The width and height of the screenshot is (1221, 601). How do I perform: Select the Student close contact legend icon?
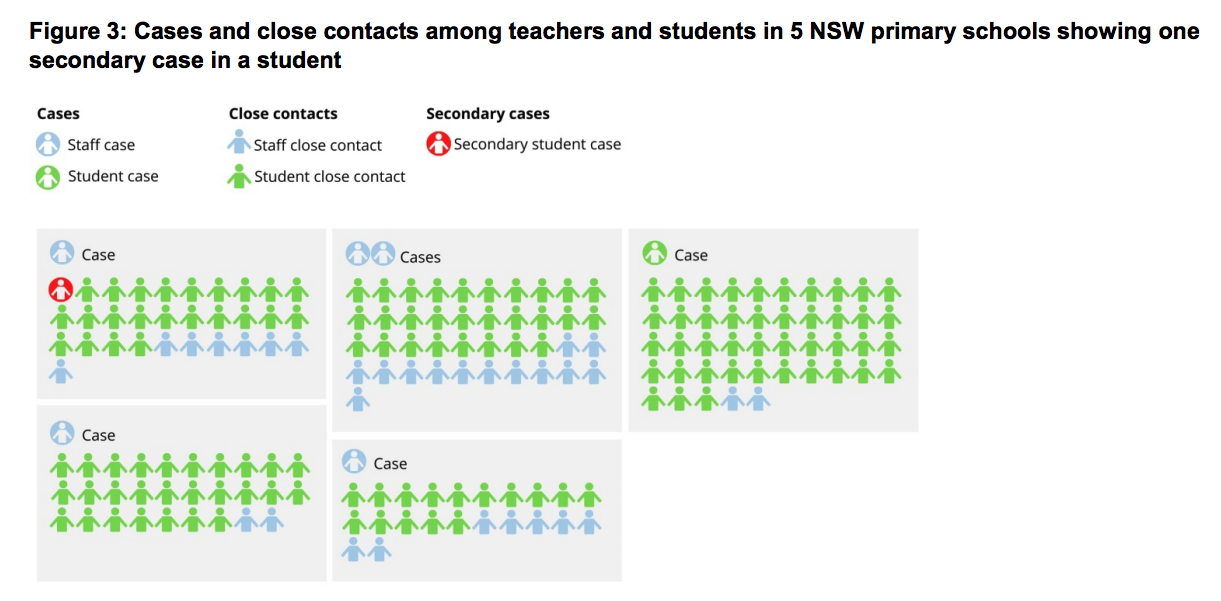pos(239,177)
